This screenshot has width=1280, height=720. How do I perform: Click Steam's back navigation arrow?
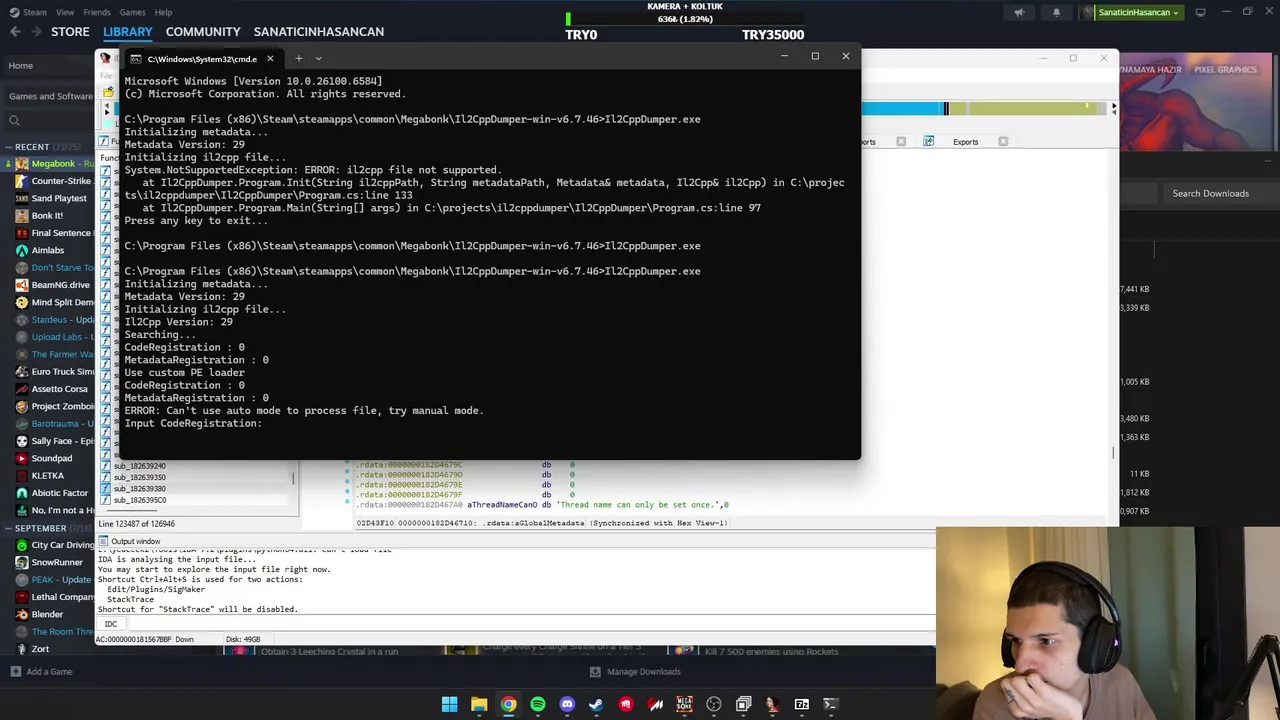pos(15,32)
